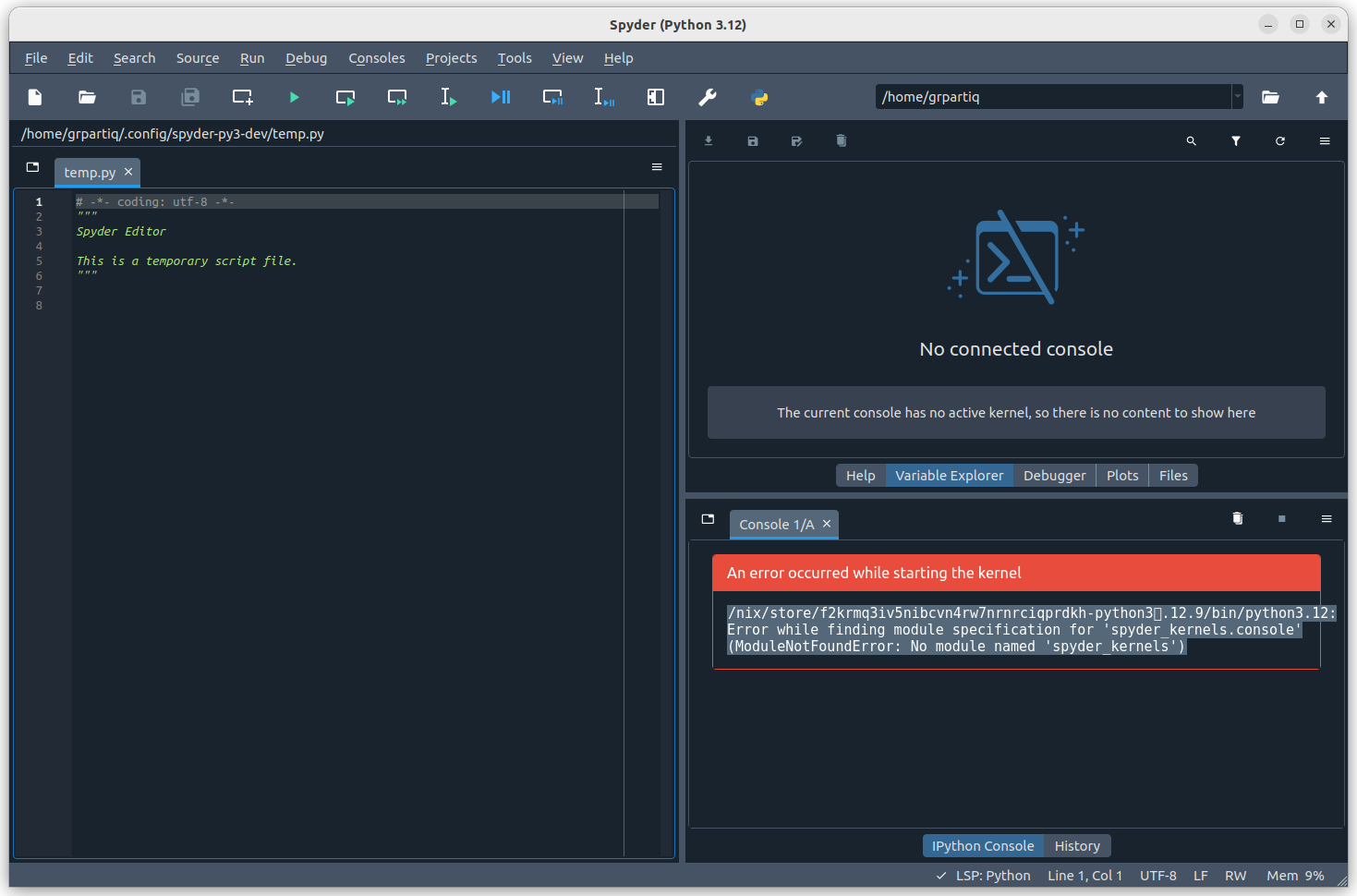Click Mem 9% status widget
The width and height of the screenshot is (1357, 896).
click(1295, 876)
